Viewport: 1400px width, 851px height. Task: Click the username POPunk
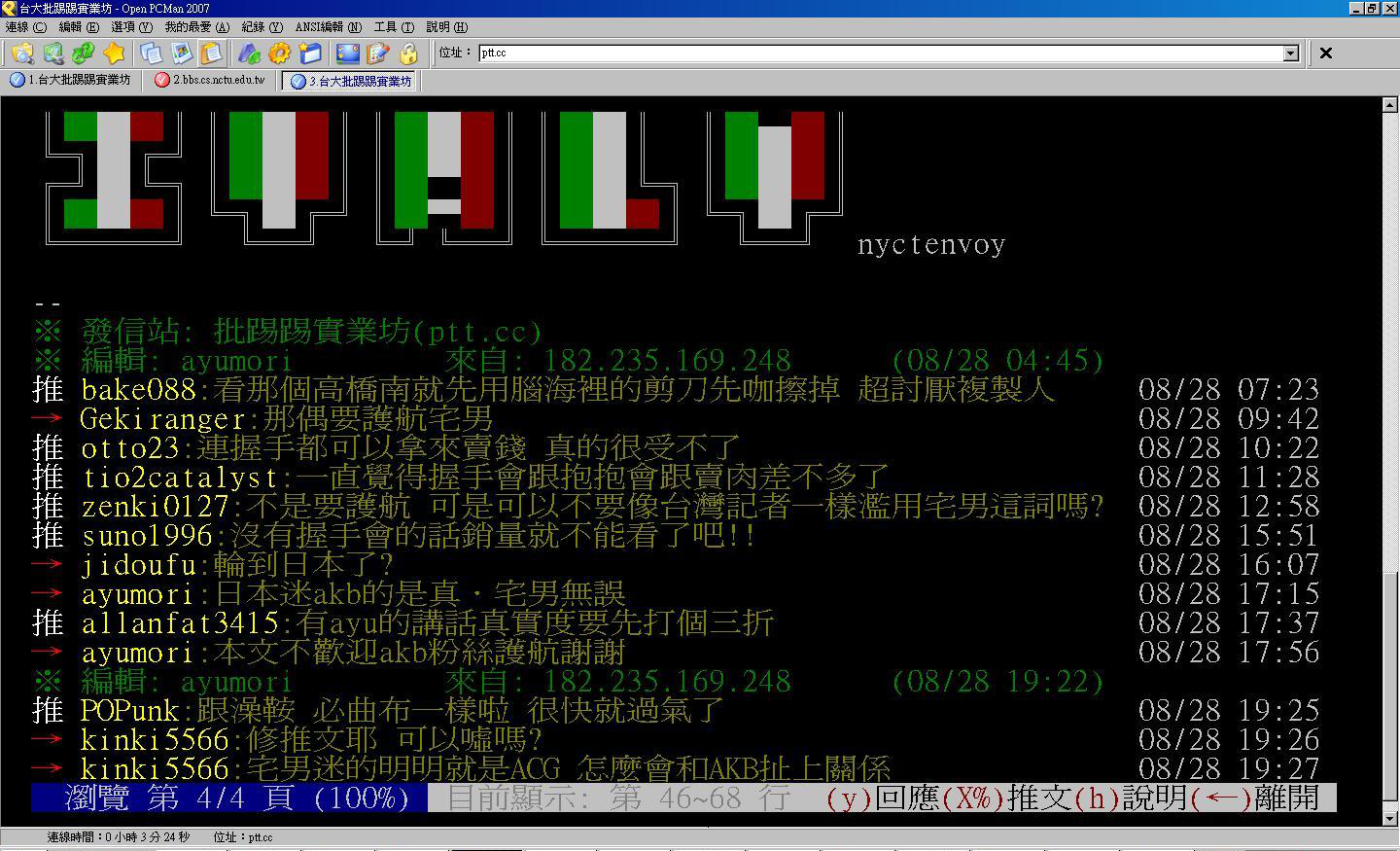pyautogui.click(x=130, y=711)
